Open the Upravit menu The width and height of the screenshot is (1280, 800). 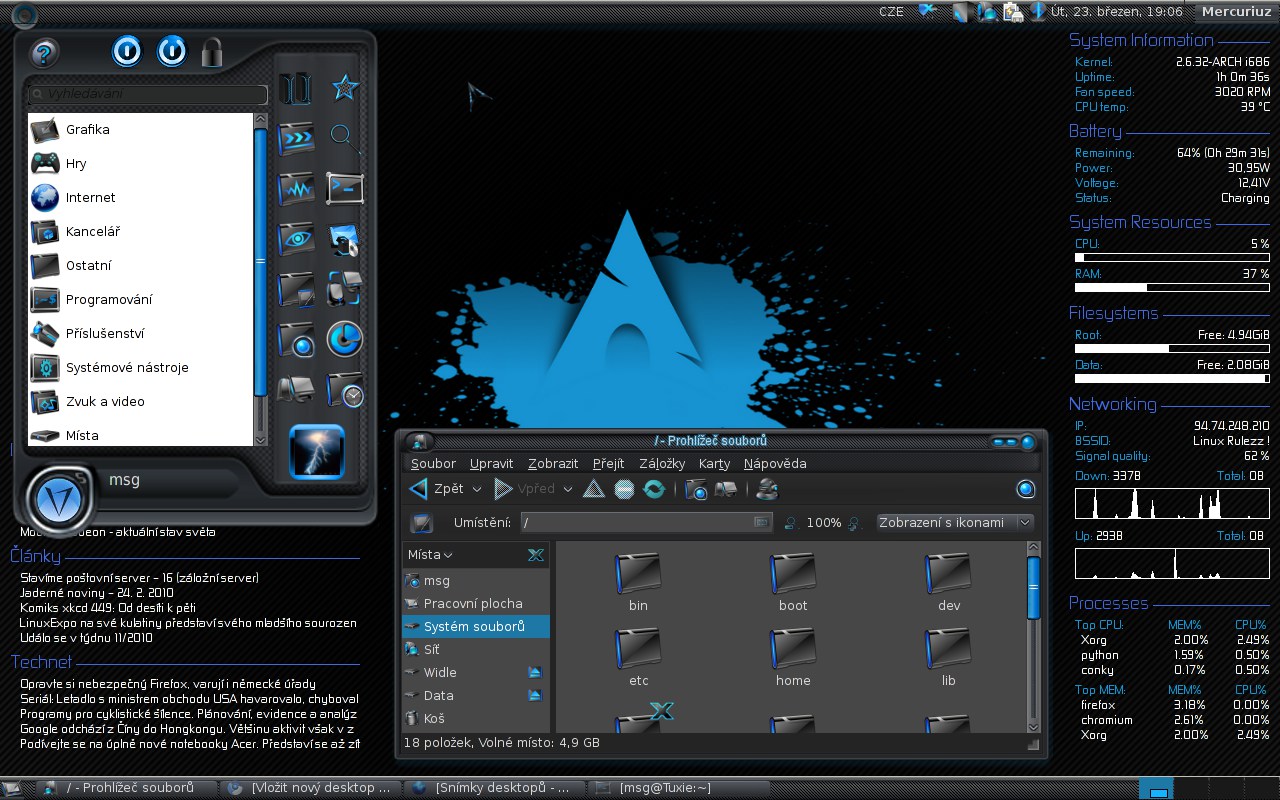click(x=491, y=463)
